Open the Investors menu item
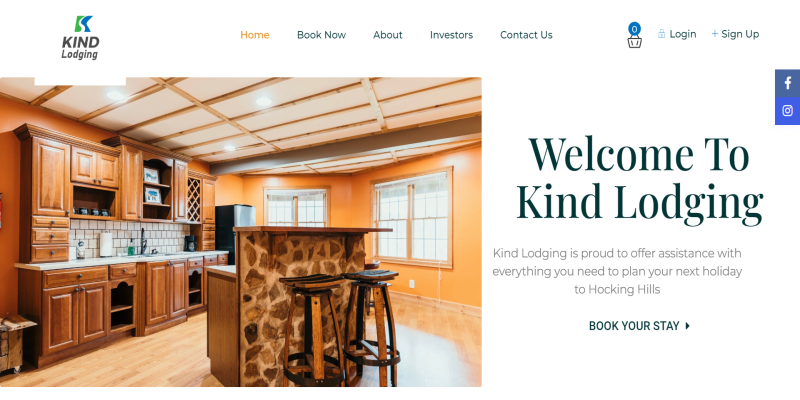The width and height of the screenshot is (800, 400). [x=451, y=35]
